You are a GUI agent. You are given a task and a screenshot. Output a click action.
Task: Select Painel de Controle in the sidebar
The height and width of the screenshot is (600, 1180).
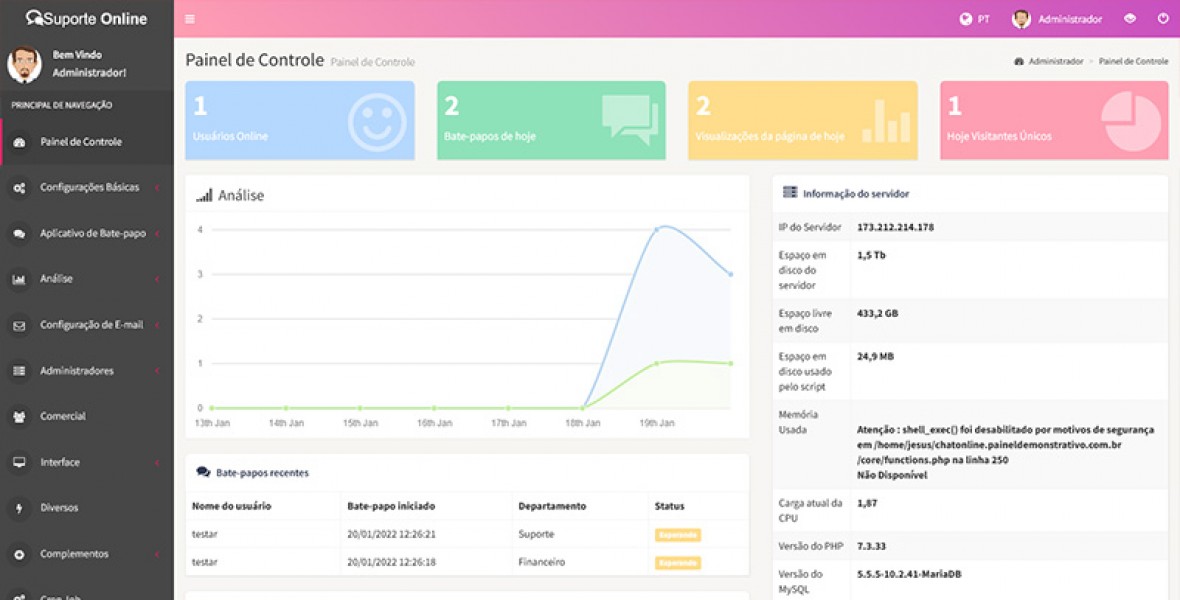(87, 142)
